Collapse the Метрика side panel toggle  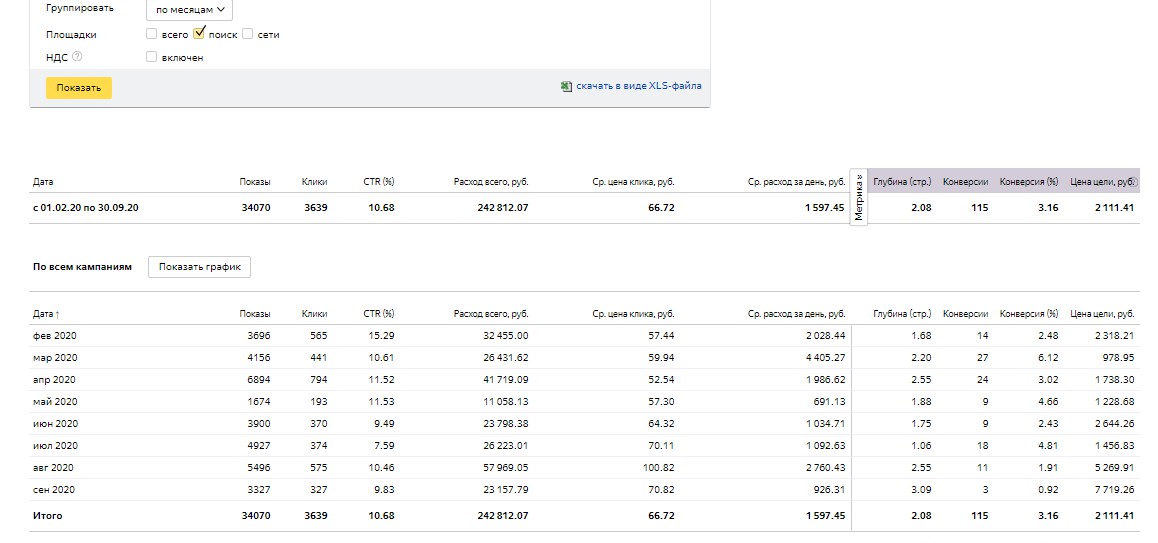click(859, 197)
